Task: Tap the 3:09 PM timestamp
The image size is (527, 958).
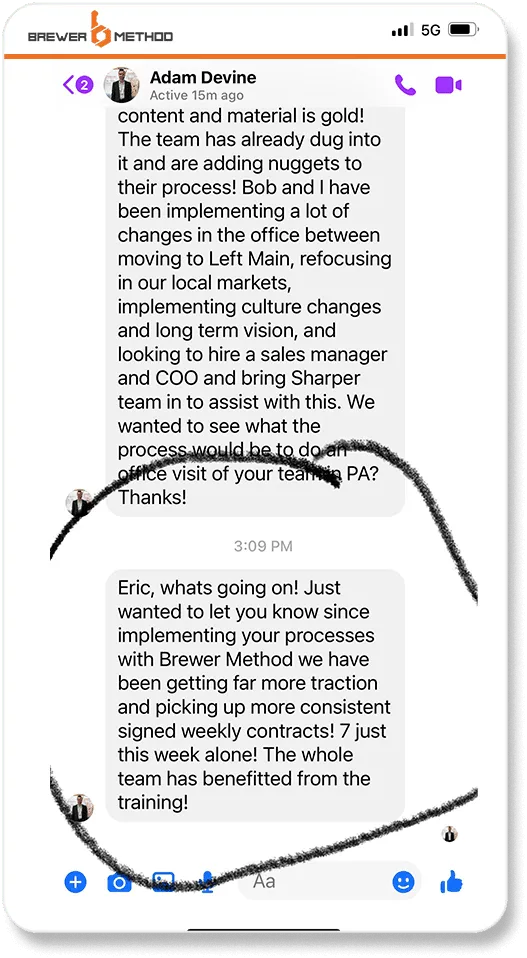Action: tap(263, 546)
